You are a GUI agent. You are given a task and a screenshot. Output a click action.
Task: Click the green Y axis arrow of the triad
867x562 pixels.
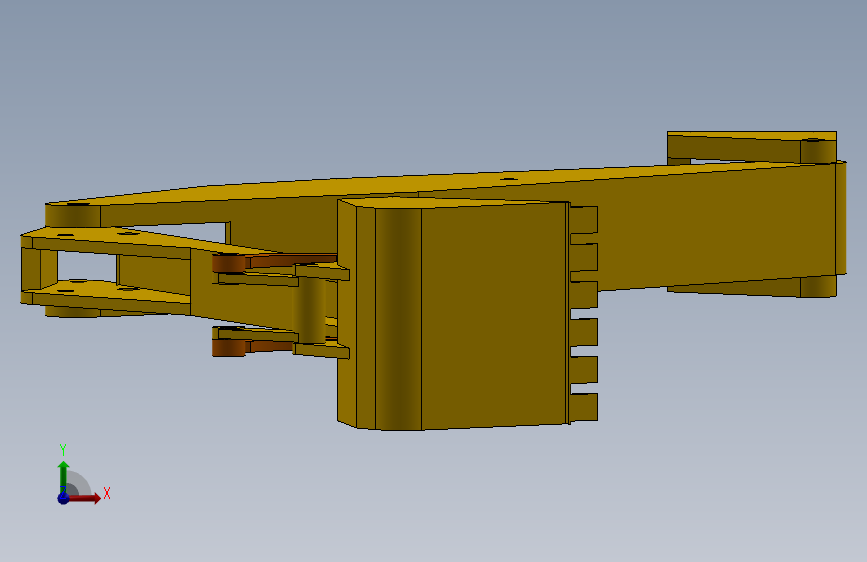click(63, 476)
